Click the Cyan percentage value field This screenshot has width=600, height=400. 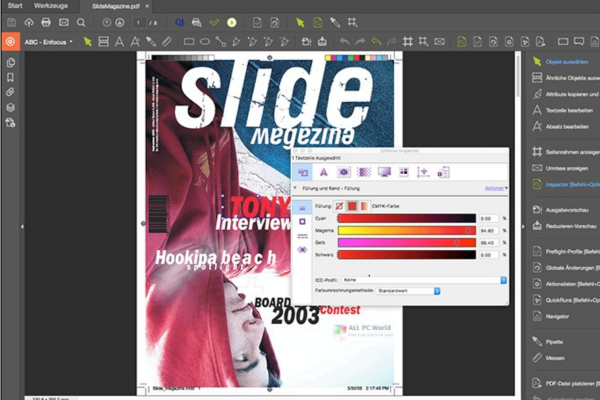pos(489,219)
